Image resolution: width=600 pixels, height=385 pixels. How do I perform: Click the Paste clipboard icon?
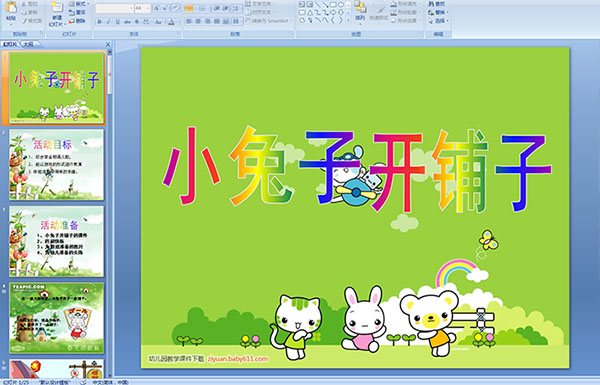11,8
